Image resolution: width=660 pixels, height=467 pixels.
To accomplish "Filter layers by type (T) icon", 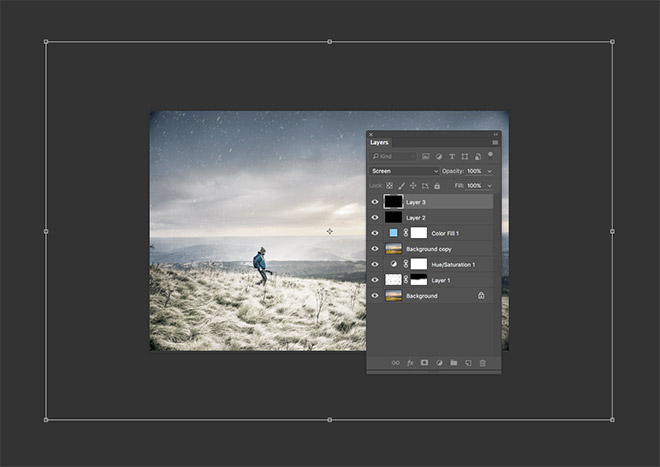I will (451, 157).
